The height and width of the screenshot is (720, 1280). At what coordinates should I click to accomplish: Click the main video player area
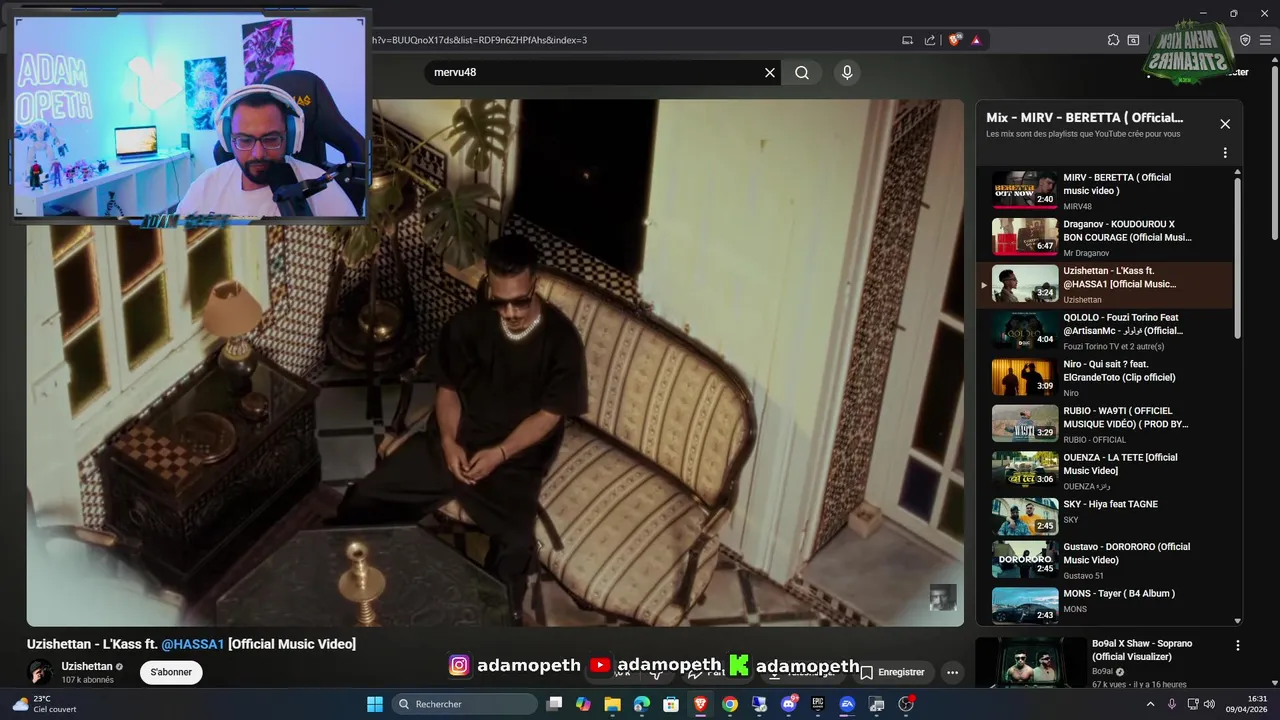[x=495, y=362]
